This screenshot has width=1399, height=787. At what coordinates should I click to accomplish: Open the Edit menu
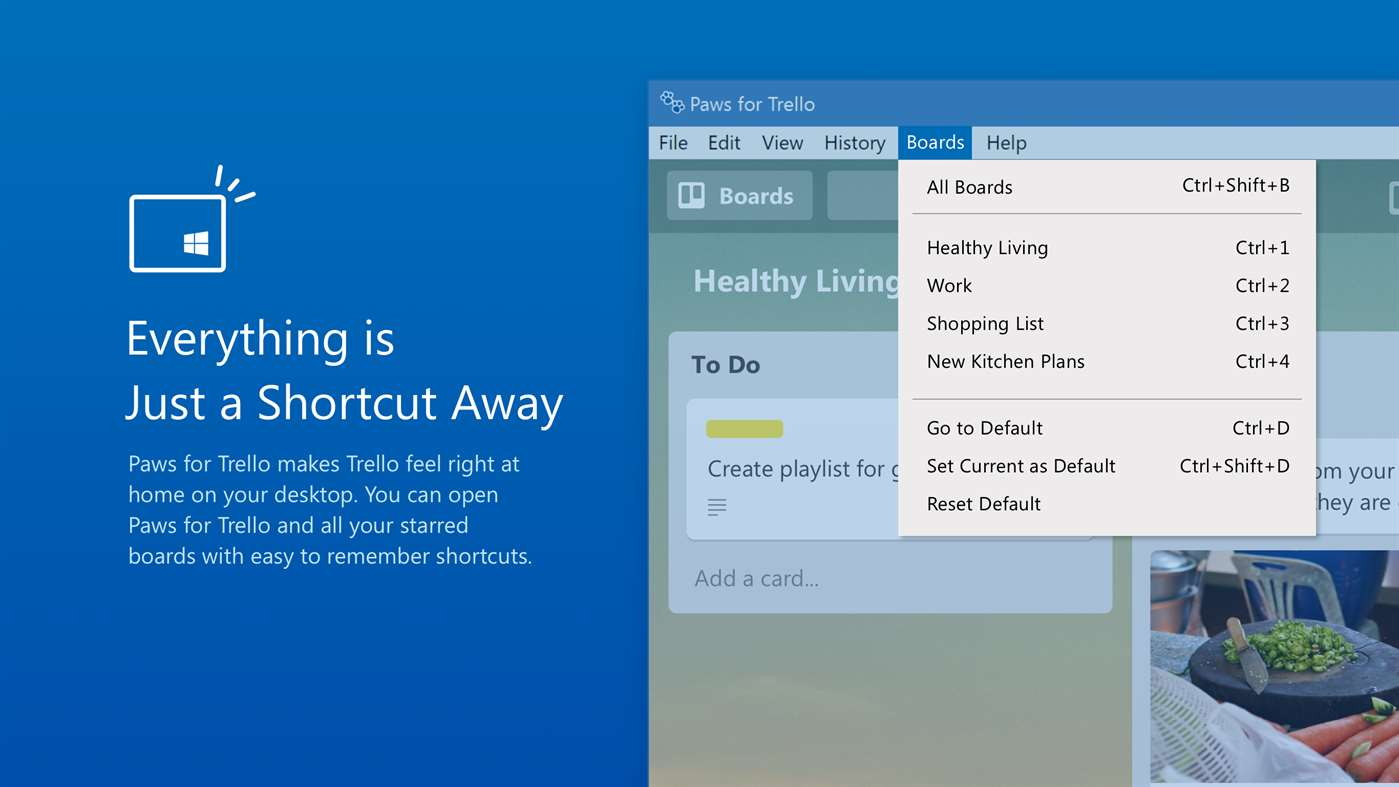[x=724, y=143]
